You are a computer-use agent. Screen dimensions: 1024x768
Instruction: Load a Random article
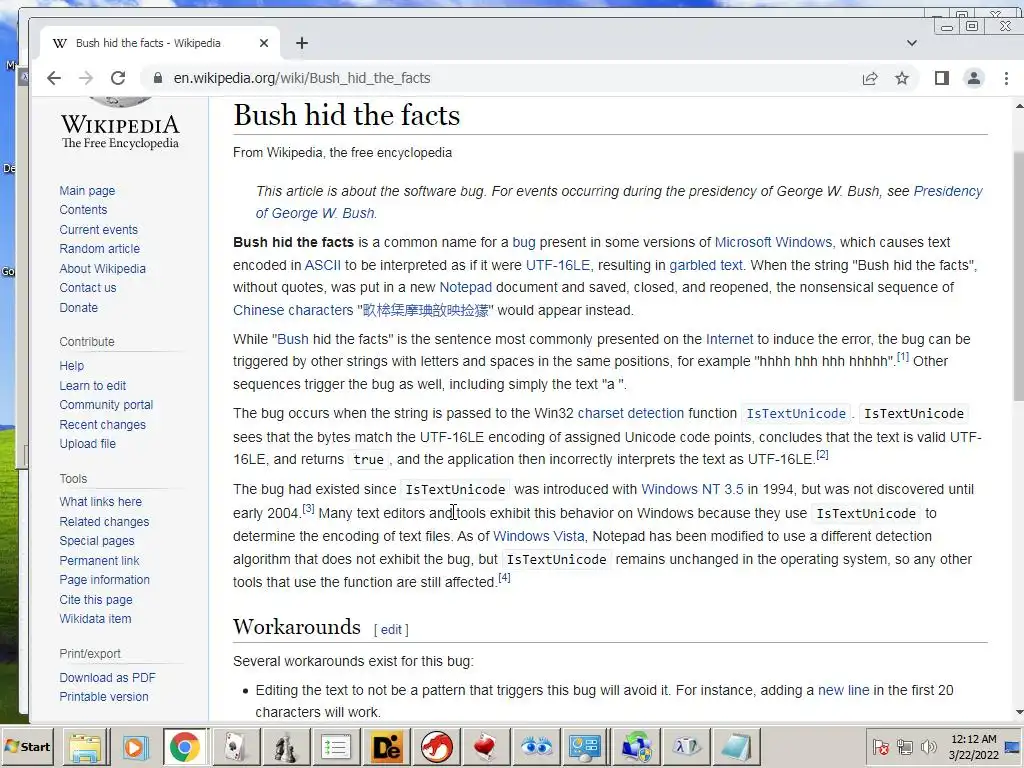(x=99, y=249)
